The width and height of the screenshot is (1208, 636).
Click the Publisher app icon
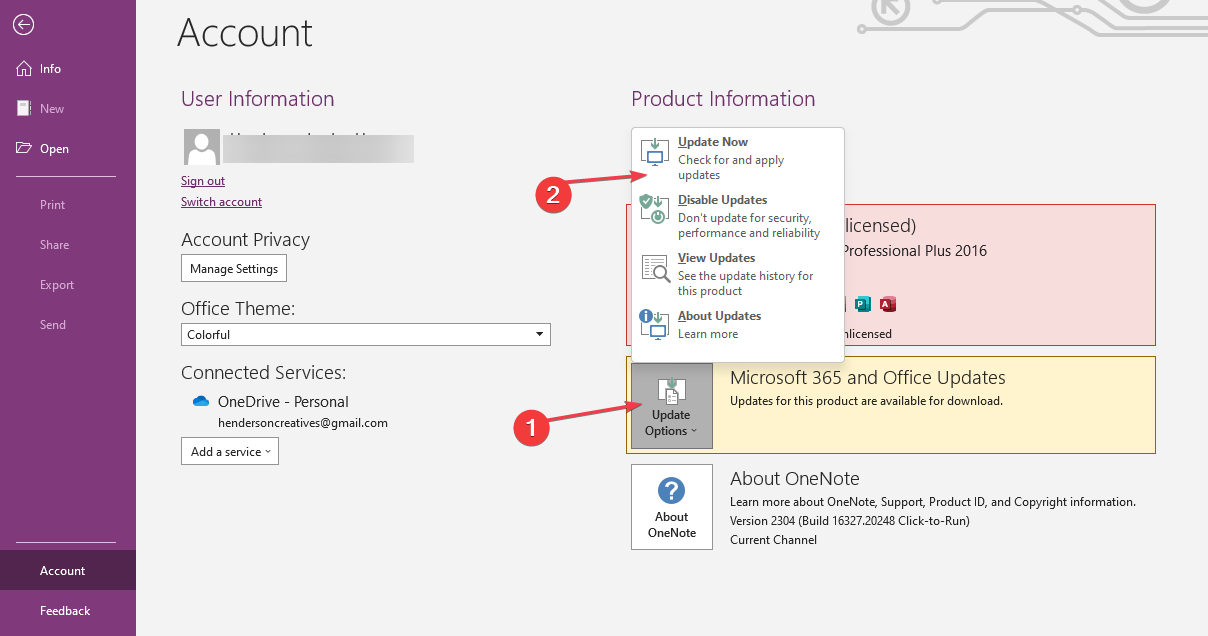click(863, 304)
